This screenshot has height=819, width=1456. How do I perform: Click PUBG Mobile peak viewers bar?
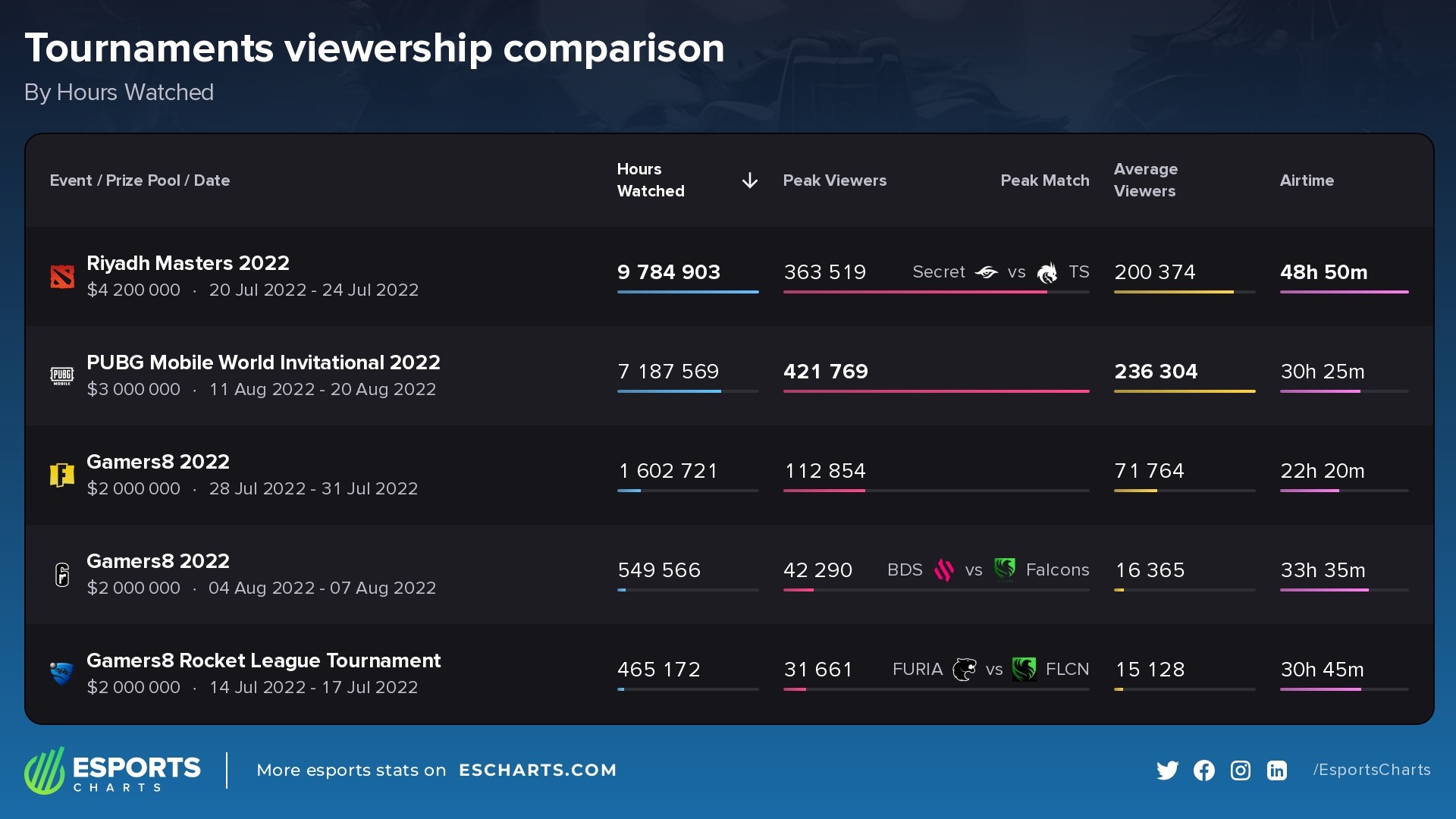(x=937, y=391)
